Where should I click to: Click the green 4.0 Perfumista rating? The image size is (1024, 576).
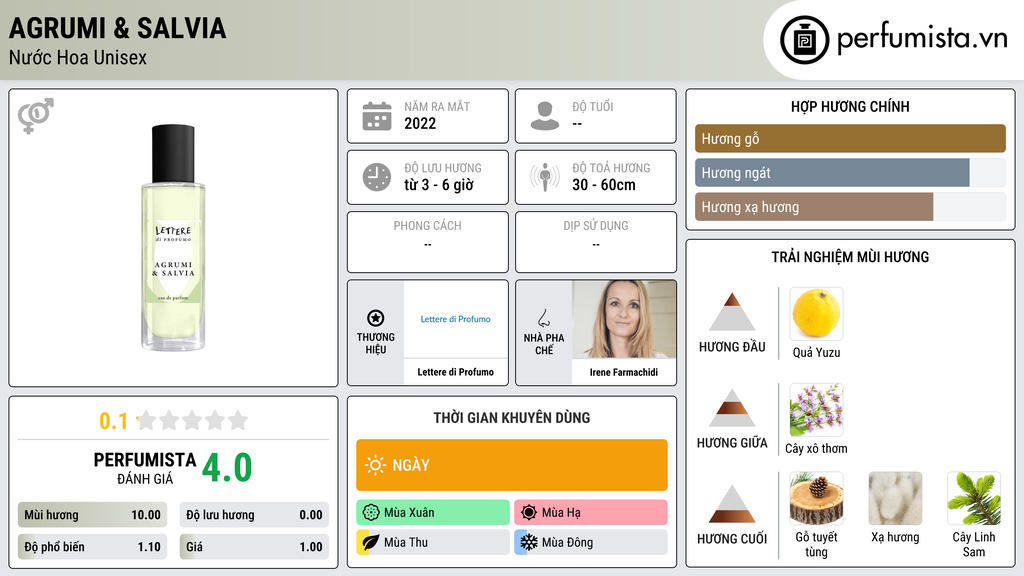[x=227, y=468]
